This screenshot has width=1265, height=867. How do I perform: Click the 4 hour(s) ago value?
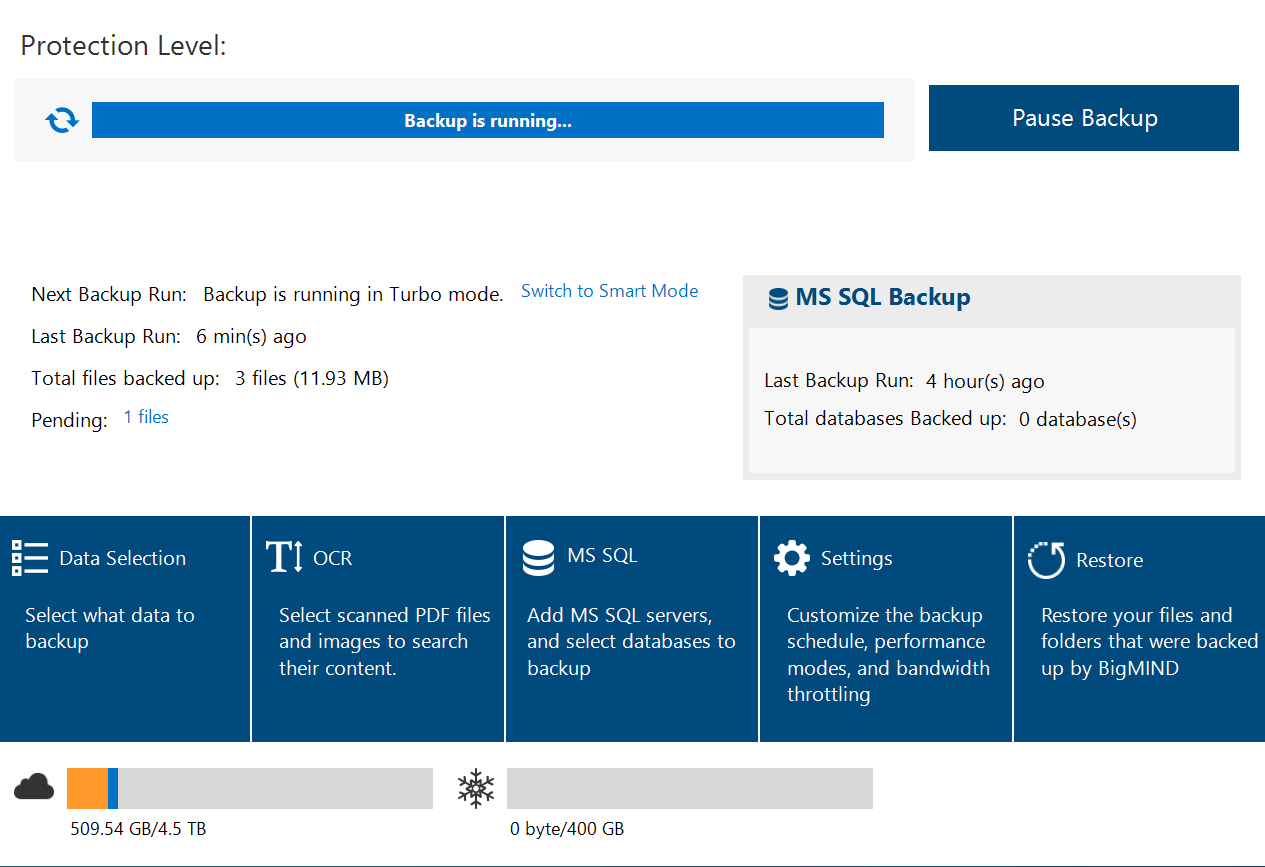click(x=985, y=381)
